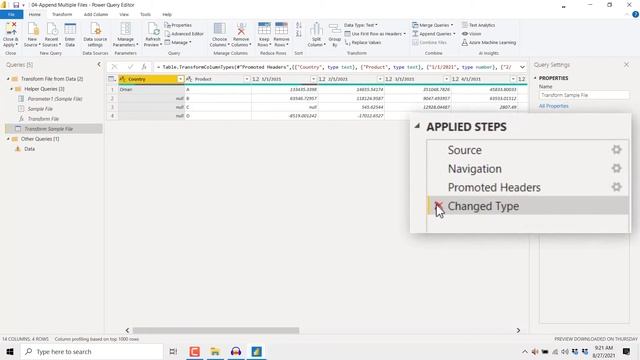Click the table menu icon at the grid corner
This screenshot has width=640, height=360.
pos(111,79)
